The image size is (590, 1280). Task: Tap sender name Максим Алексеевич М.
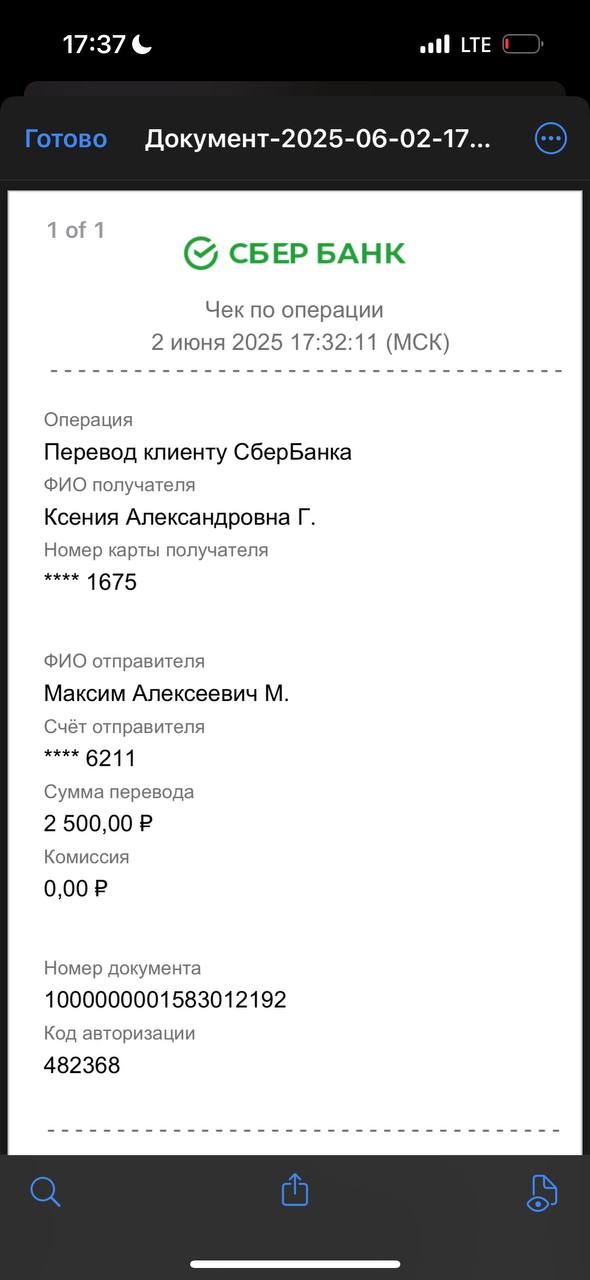click(x=166, y=693)
